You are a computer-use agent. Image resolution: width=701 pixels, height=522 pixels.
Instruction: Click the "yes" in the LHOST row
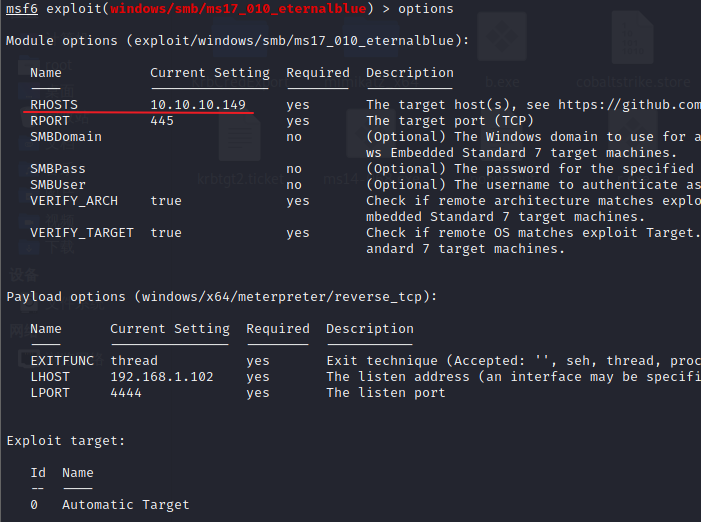tap(258, 377)
